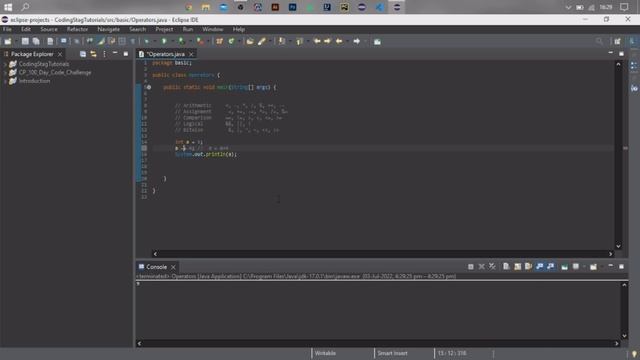Expand the CP_100_Day_Code_Challenge project node
This screenshot has height=360, width=640.
click(x=5, y=73)
